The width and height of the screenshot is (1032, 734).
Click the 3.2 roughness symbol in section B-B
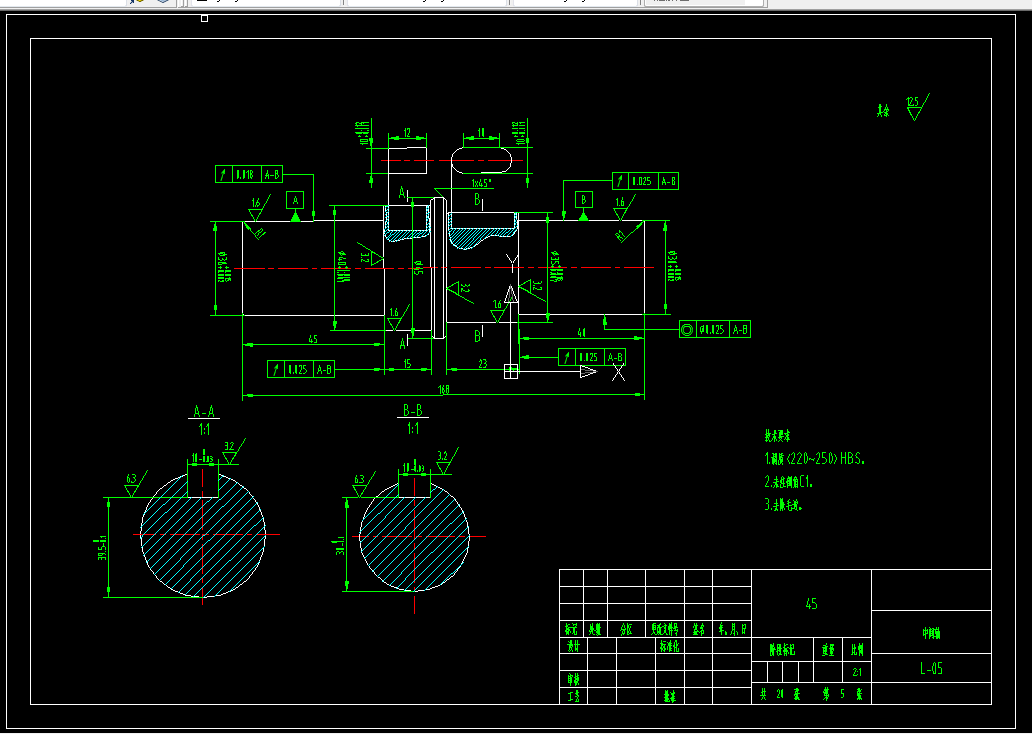446,461
